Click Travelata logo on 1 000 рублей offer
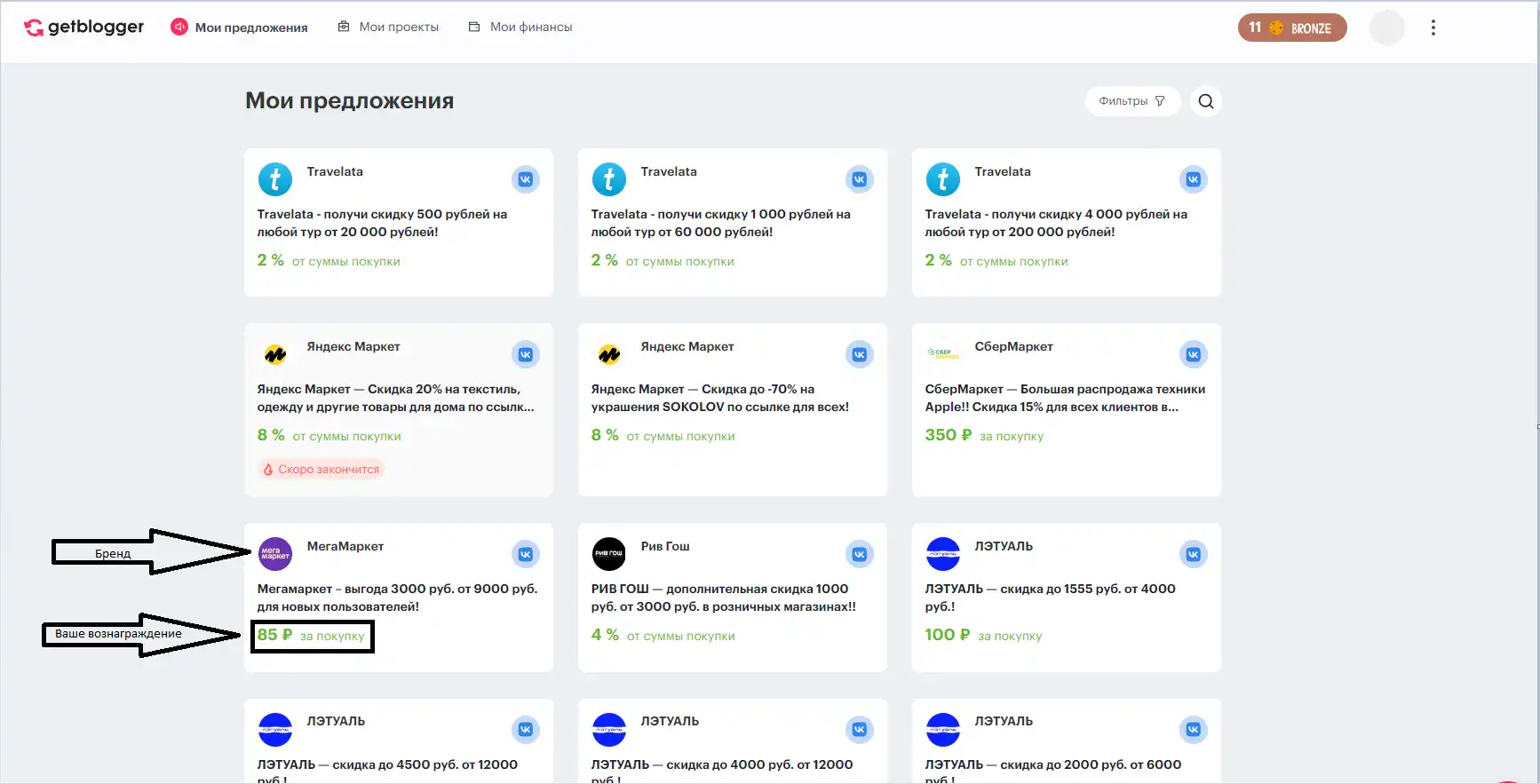The image size is (1540, 784). pos(609,179)
